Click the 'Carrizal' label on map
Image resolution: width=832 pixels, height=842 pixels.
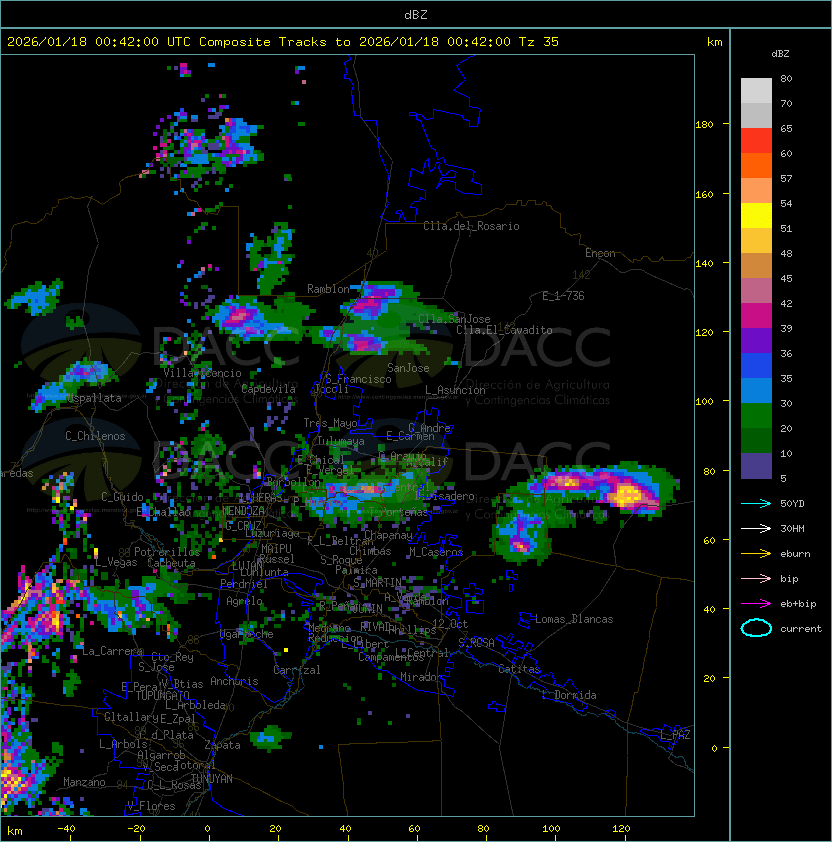[x=297, y=670]
